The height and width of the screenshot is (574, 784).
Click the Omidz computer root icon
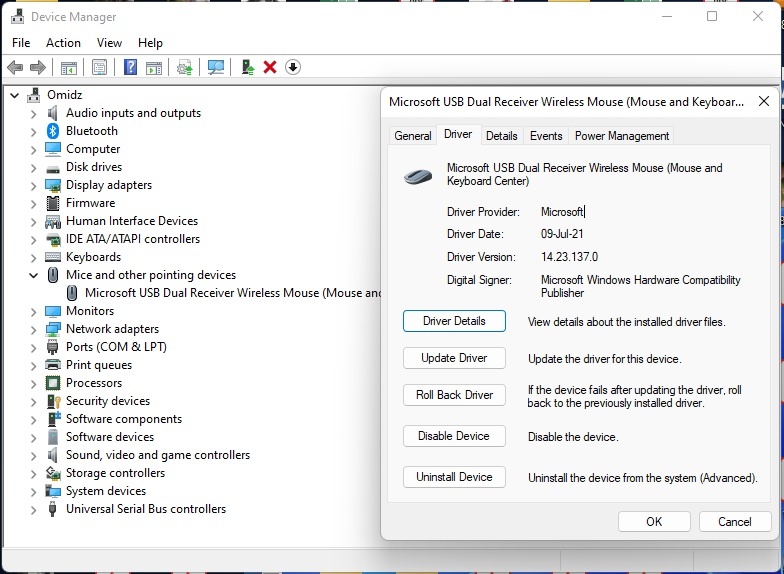pyautogui.click(x=34, y=94)
